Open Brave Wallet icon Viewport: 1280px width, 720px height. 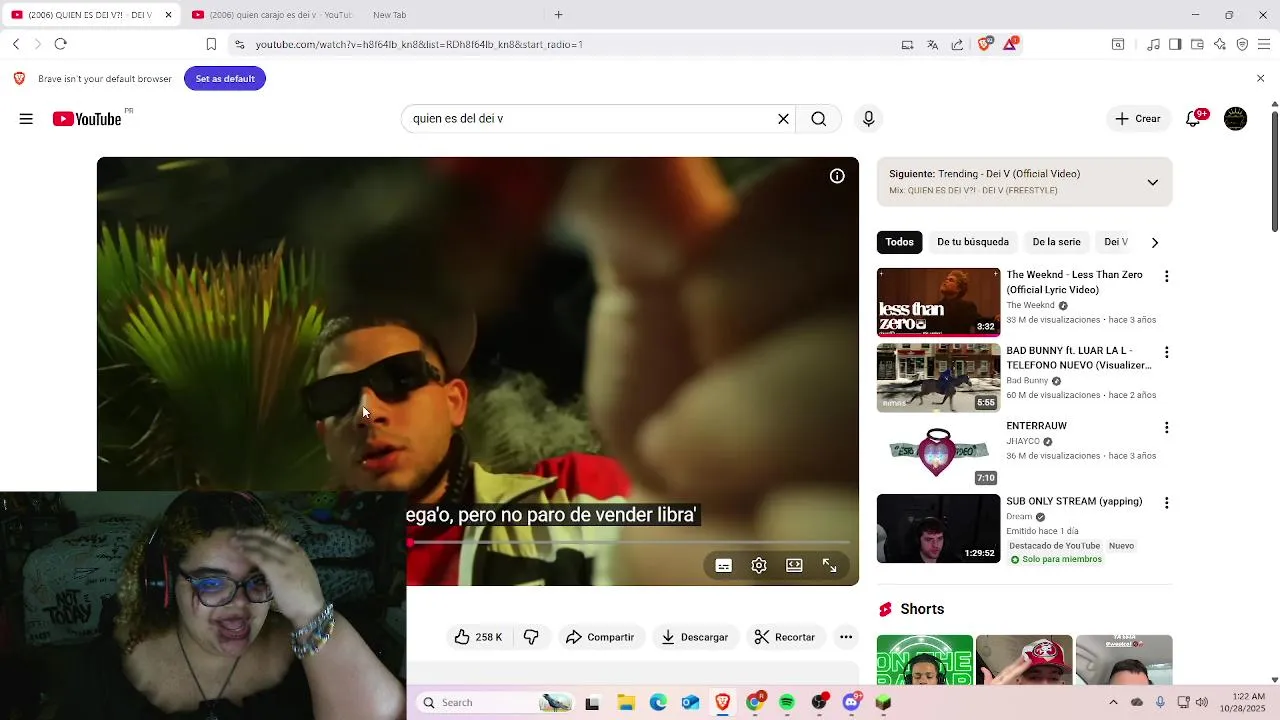coord(1197,44)
